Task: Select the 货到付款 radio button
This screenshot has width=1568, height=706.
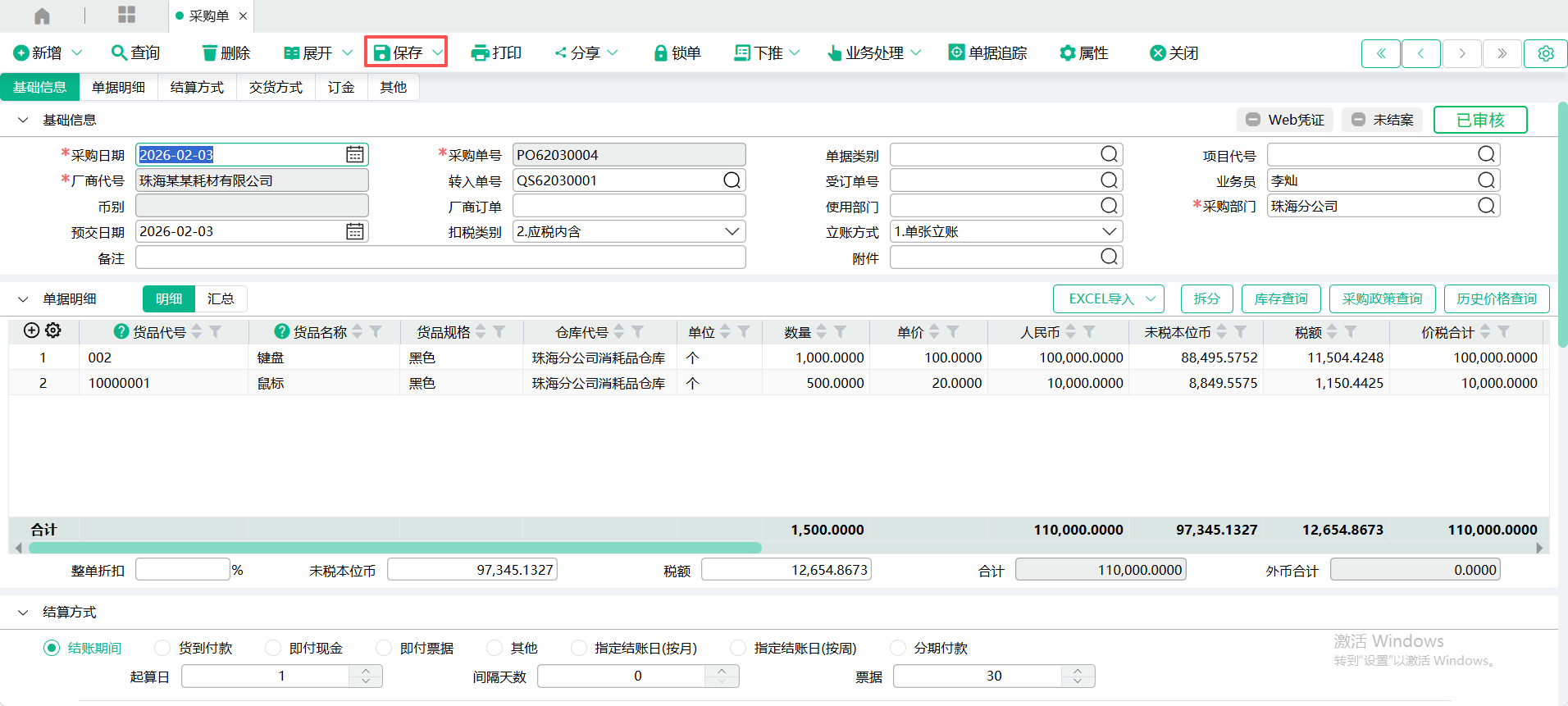Action: 162,649
